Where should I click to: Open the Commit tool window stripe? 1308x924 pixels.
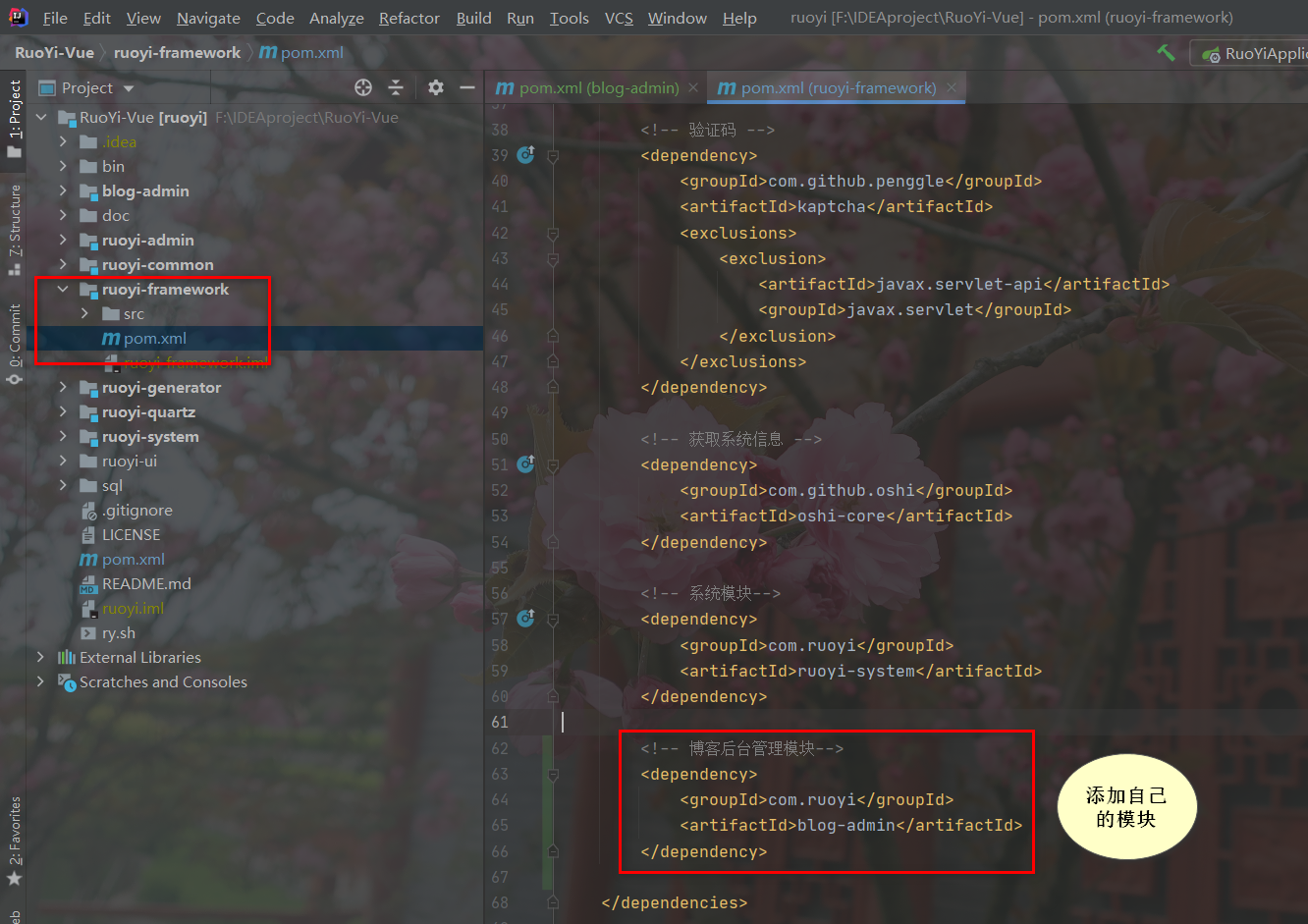(14, 343)
